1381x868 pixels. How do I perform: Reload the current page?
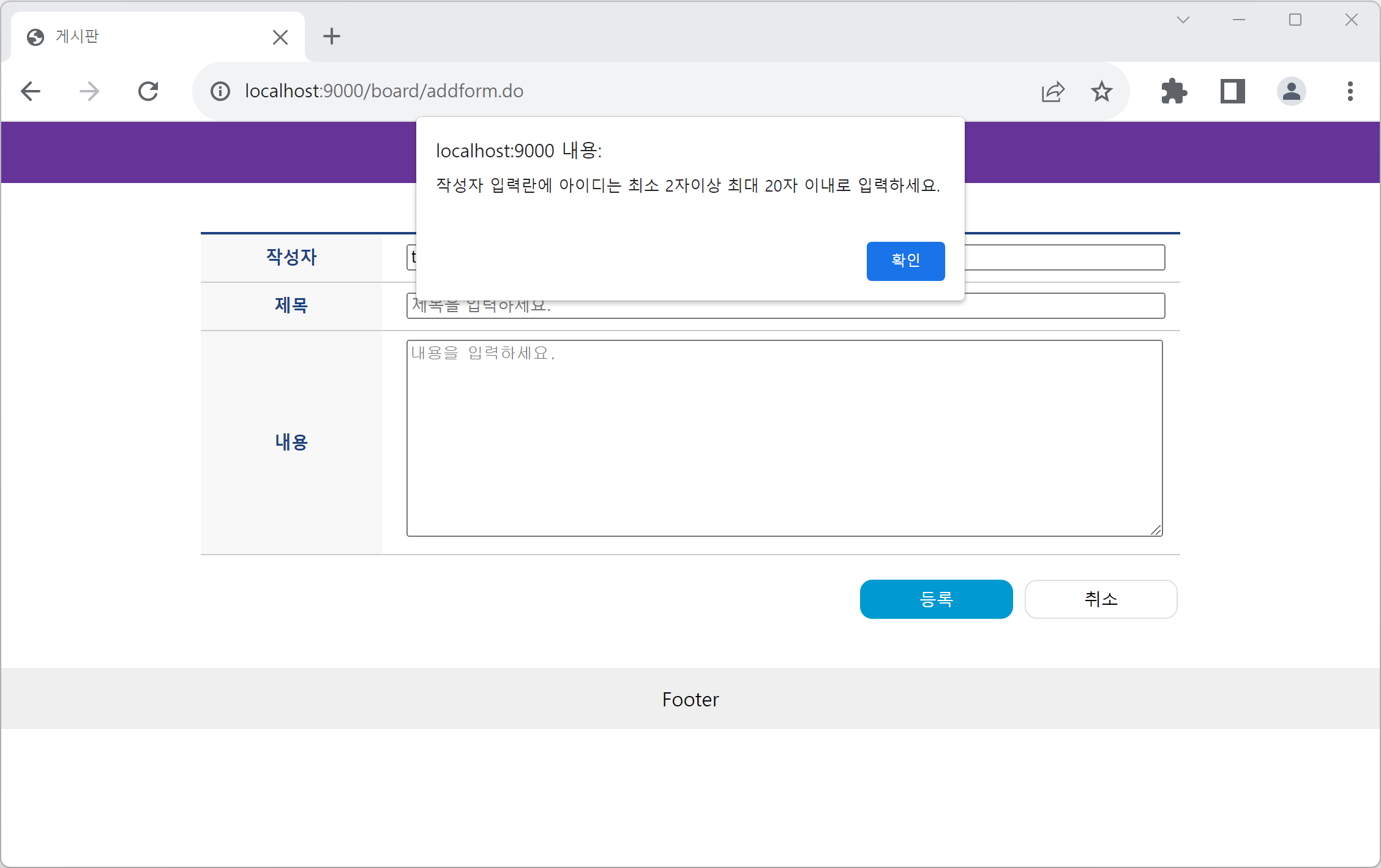click(148, 92)
